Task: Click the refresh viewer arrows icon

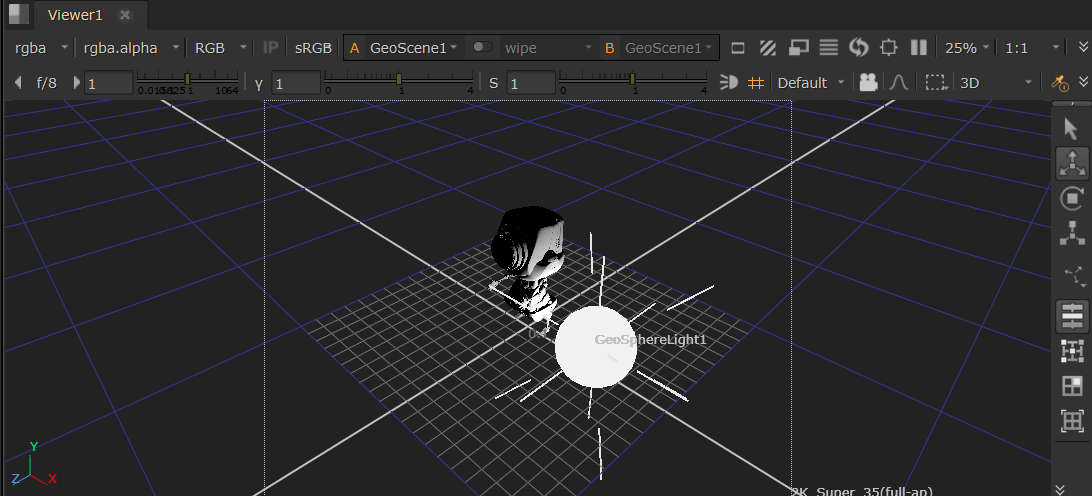Action: pyautogui.click(x=858, y=47)
